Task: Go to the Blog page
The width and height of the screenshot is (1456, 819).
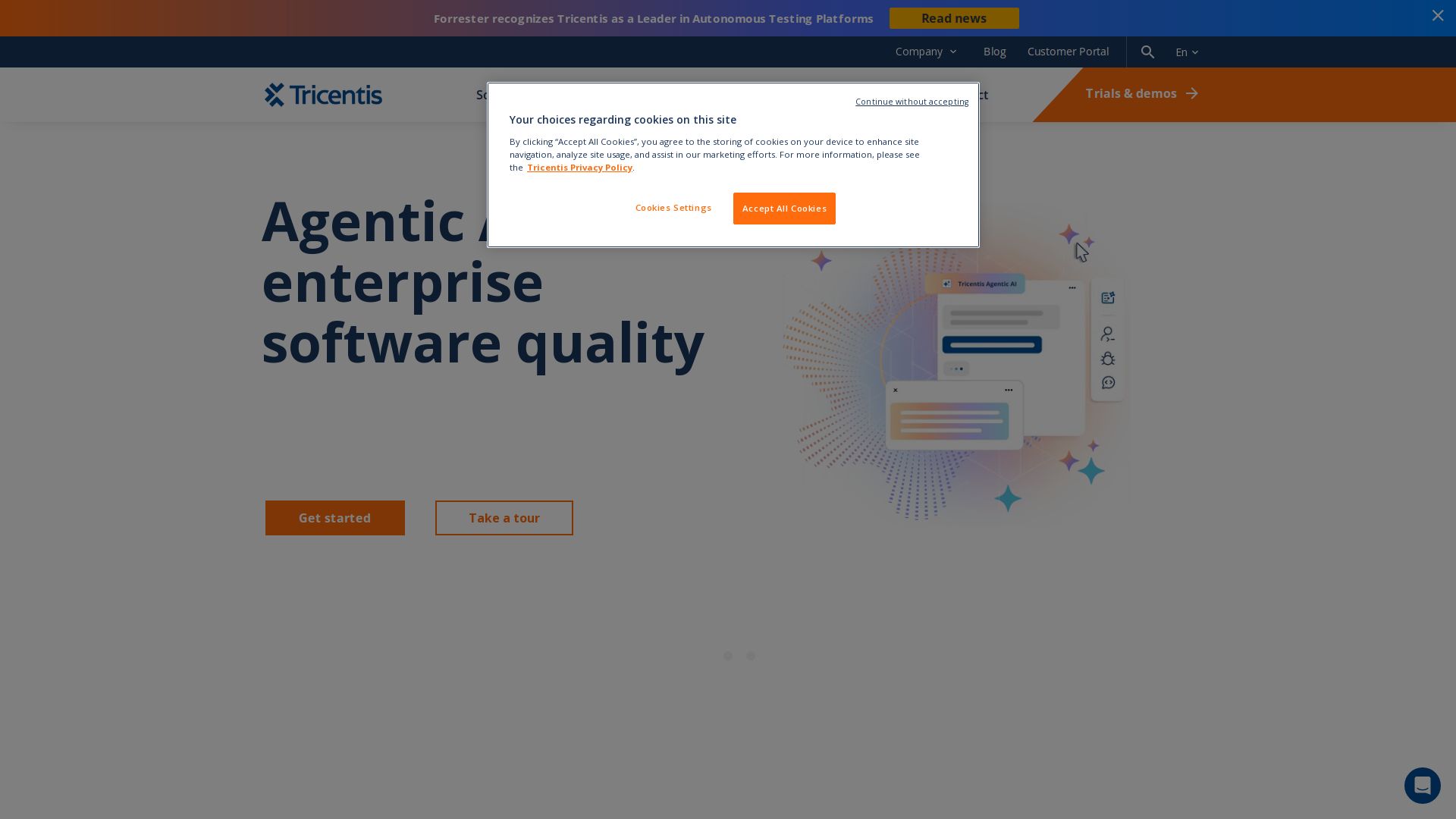Action: tap(994, 52)
